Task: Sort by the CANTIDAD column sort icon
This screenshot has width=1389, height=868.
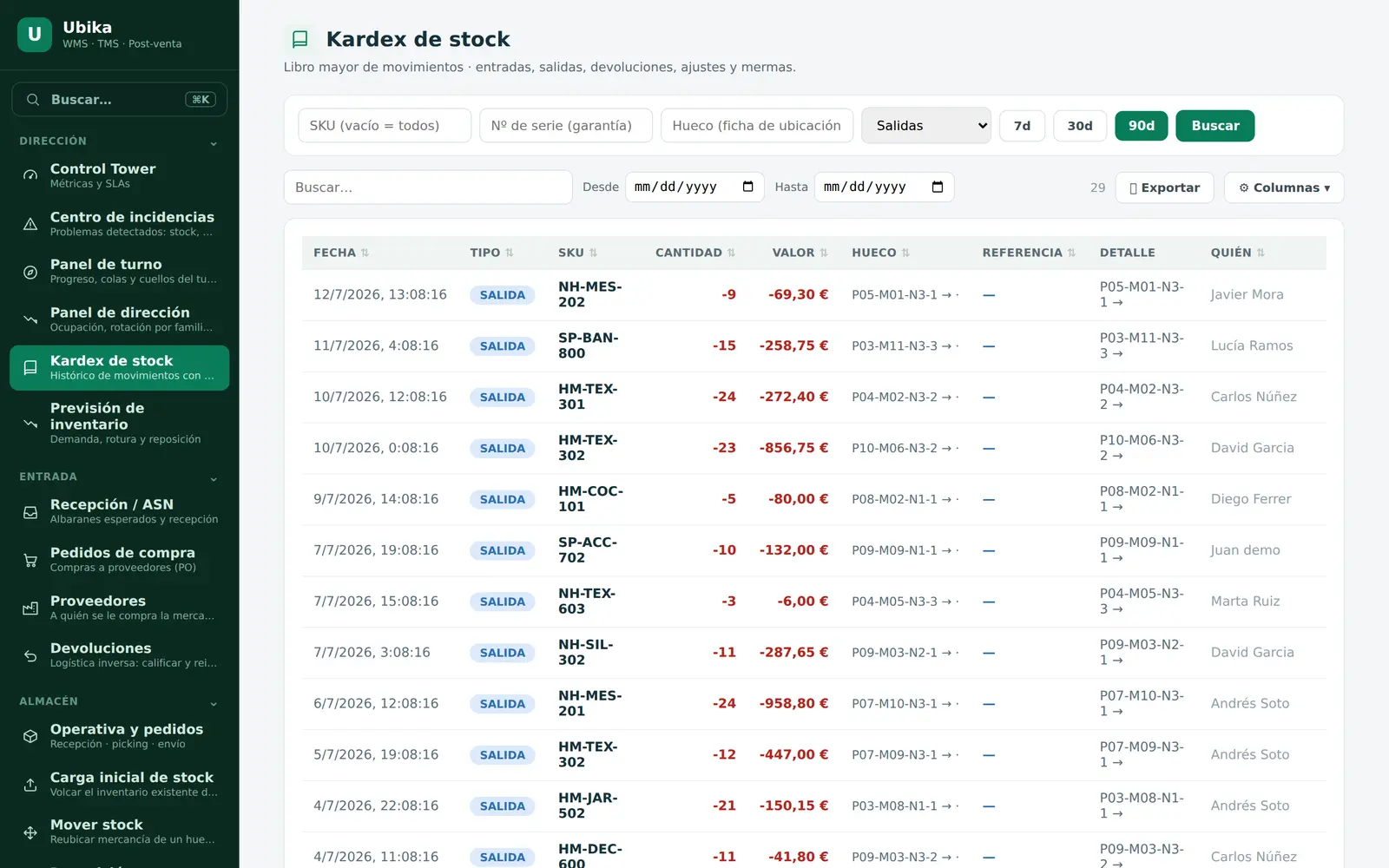Action: (732, 253)
